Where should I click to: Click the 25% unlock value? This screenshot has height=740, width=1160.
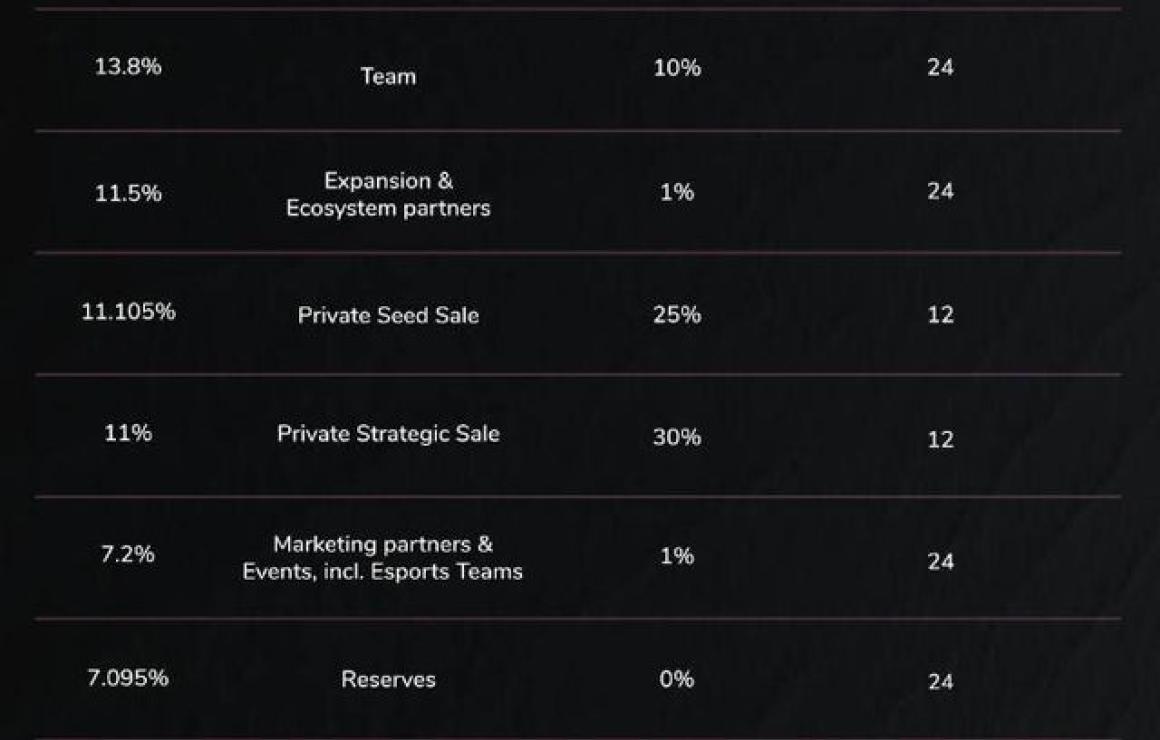tap(677, 315)
